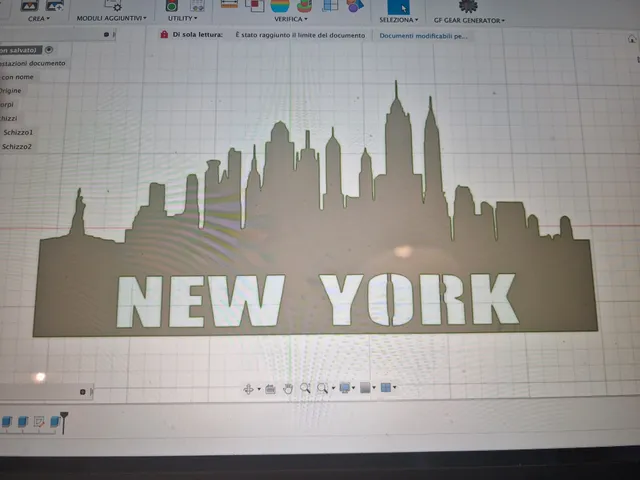Image resolution: width=640 pixels, height=480 pixels.
Task: Launch the GF Gear Generator gear icon
Action: tap(468, 6)
